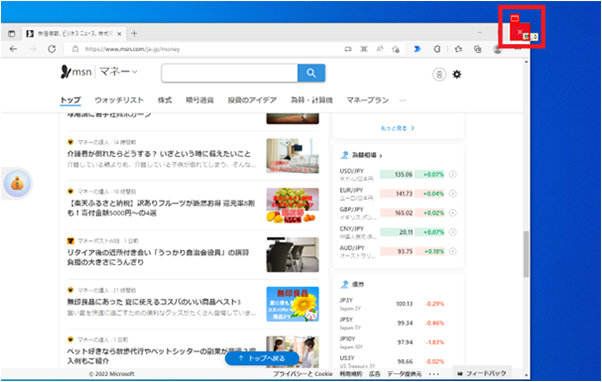Click the USD/JPY currency pair
The height and width of the screenshot is (382, 602).
pos(352,171)
